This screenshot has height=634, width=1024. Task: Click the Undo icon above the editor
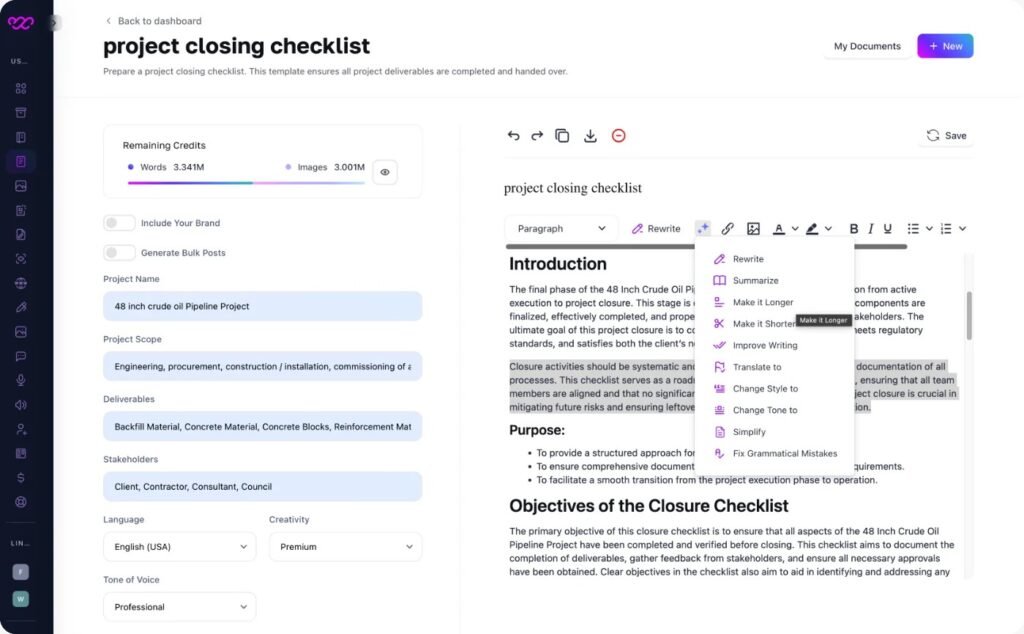pyautogui.click(x=513, y=135)
